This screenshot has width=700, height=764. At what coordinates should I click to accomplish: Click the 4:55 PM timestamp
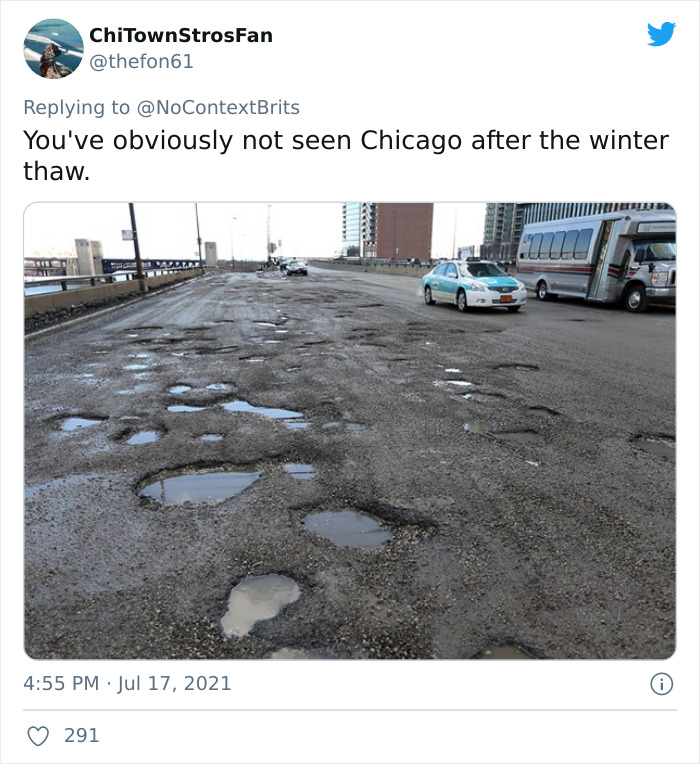point(61,683)
